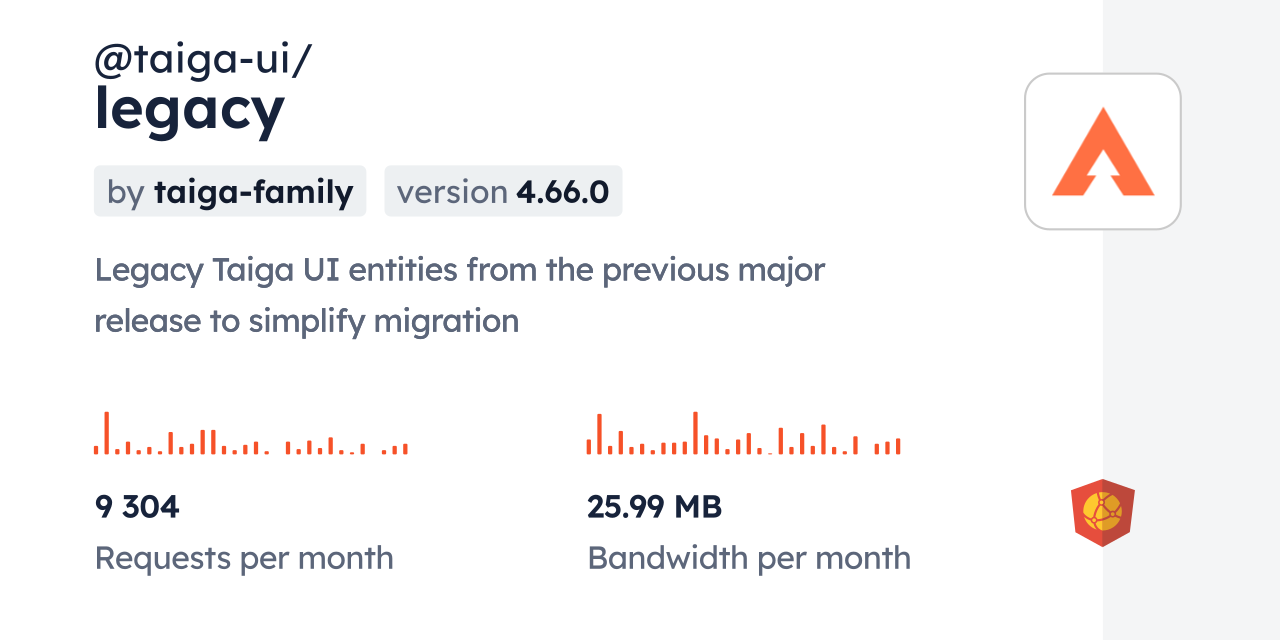The width and height of the screenshot is (1280, 640).
Task: Click the yellow globe inside the shield
Action: click(1103, 510)
